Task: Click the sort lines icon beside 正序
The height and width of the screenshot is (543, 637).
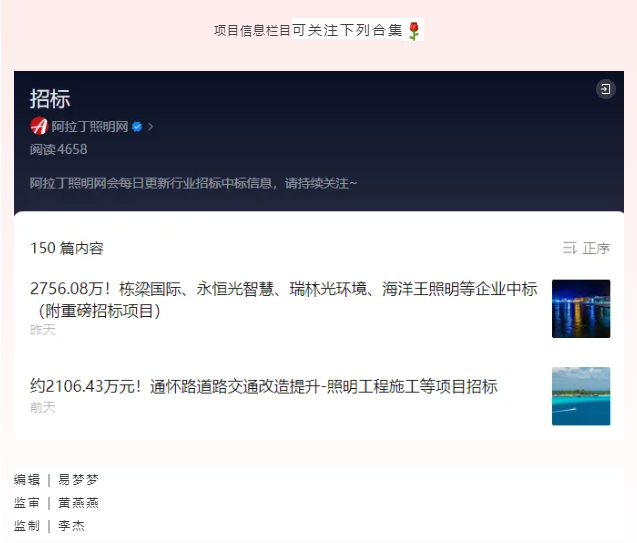Action: click(570, 248)
